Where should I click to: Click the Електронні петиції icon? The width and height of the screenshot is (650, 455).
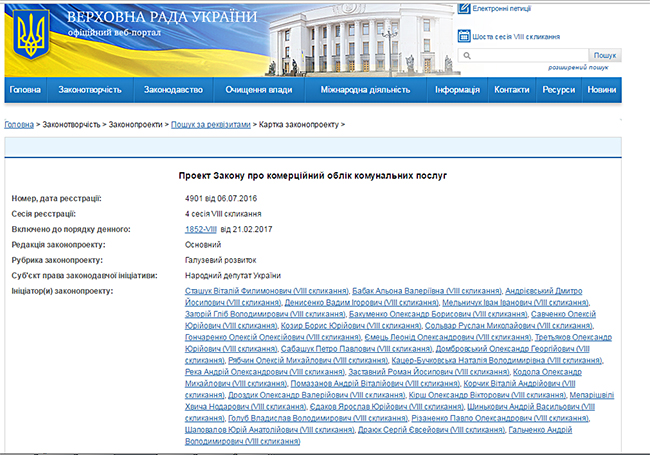pyautogui.click(x=465, y=8)
